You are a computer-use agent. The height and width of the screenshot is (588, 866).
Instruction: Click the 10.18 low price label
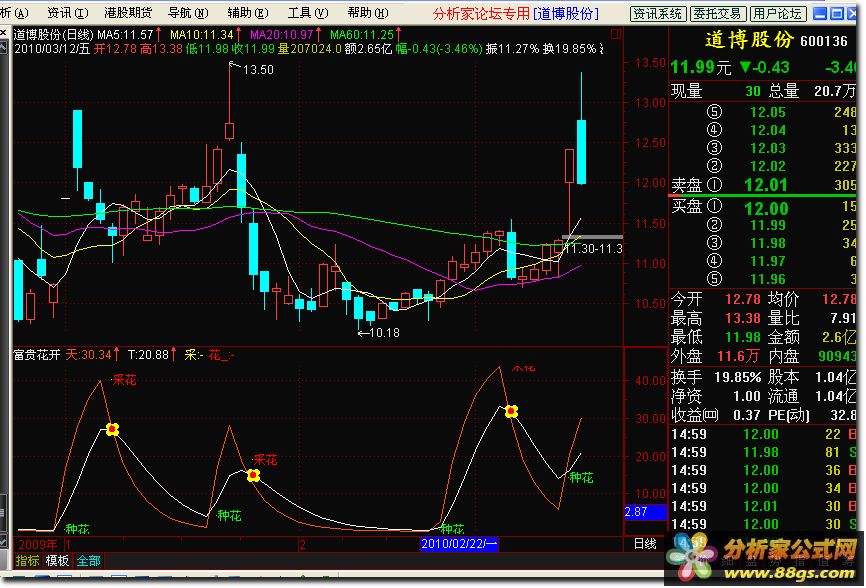384,332
